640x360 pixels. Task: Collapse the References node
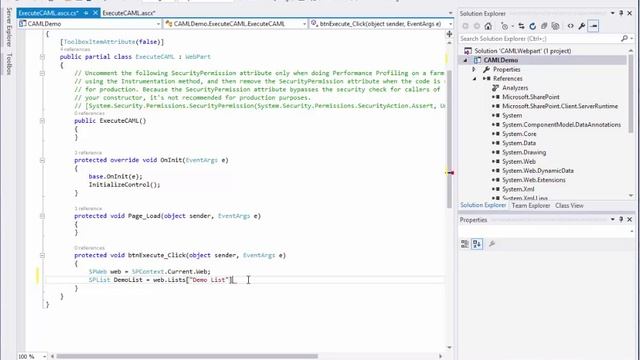click(474, 79)
